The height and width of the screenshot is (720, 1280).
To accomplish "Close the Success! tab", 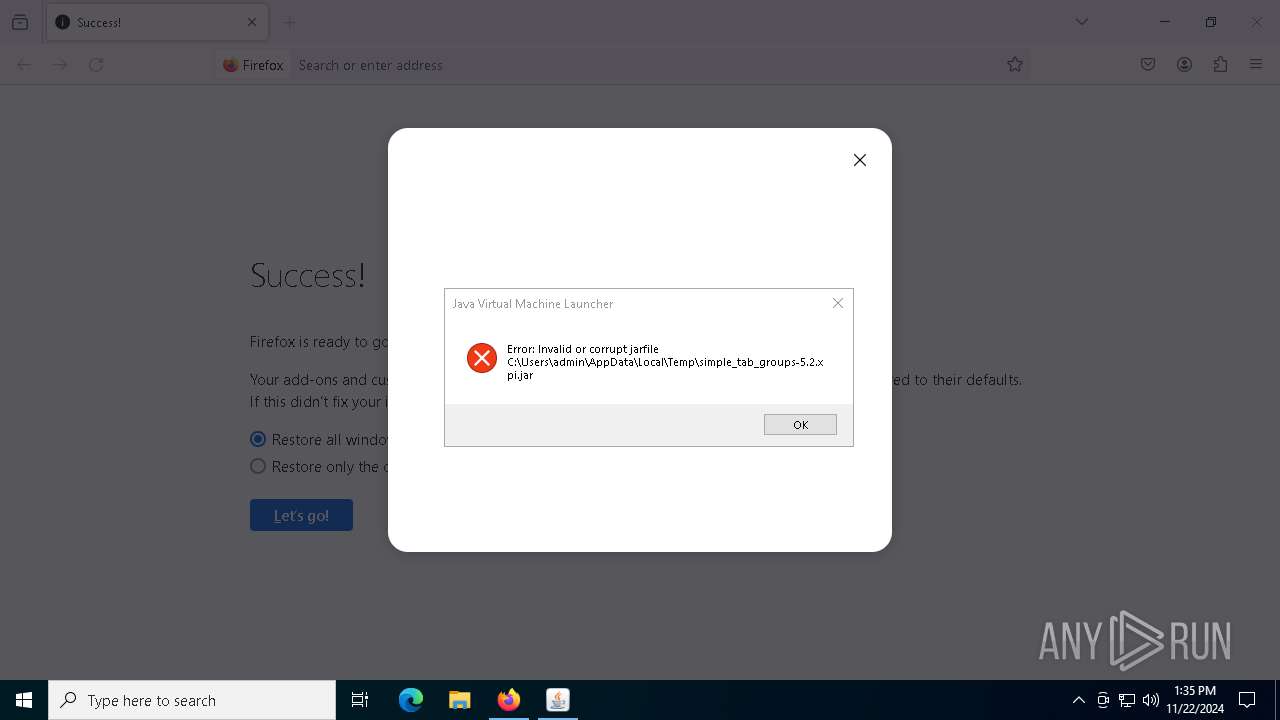I will coord(252,22).
